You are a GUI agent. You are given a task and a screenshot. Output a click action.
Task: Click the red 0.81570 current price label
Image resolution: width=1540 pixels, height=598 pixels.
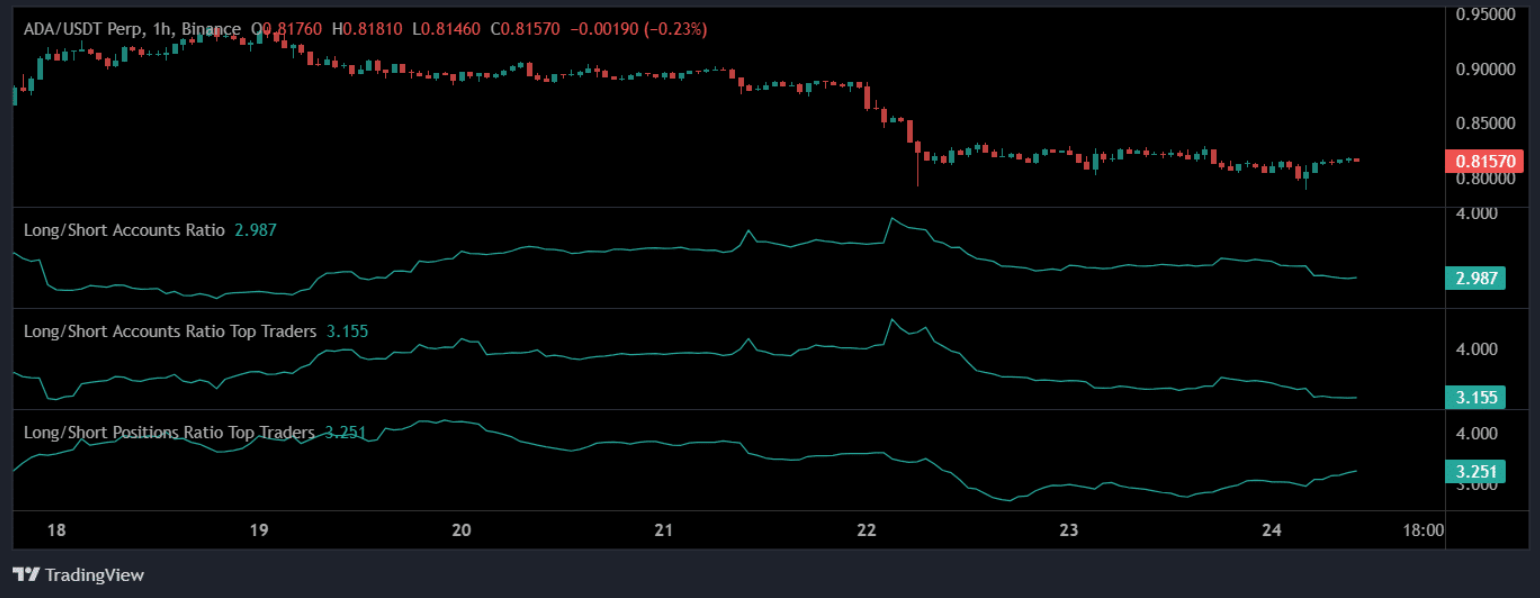pos(1486,161)
